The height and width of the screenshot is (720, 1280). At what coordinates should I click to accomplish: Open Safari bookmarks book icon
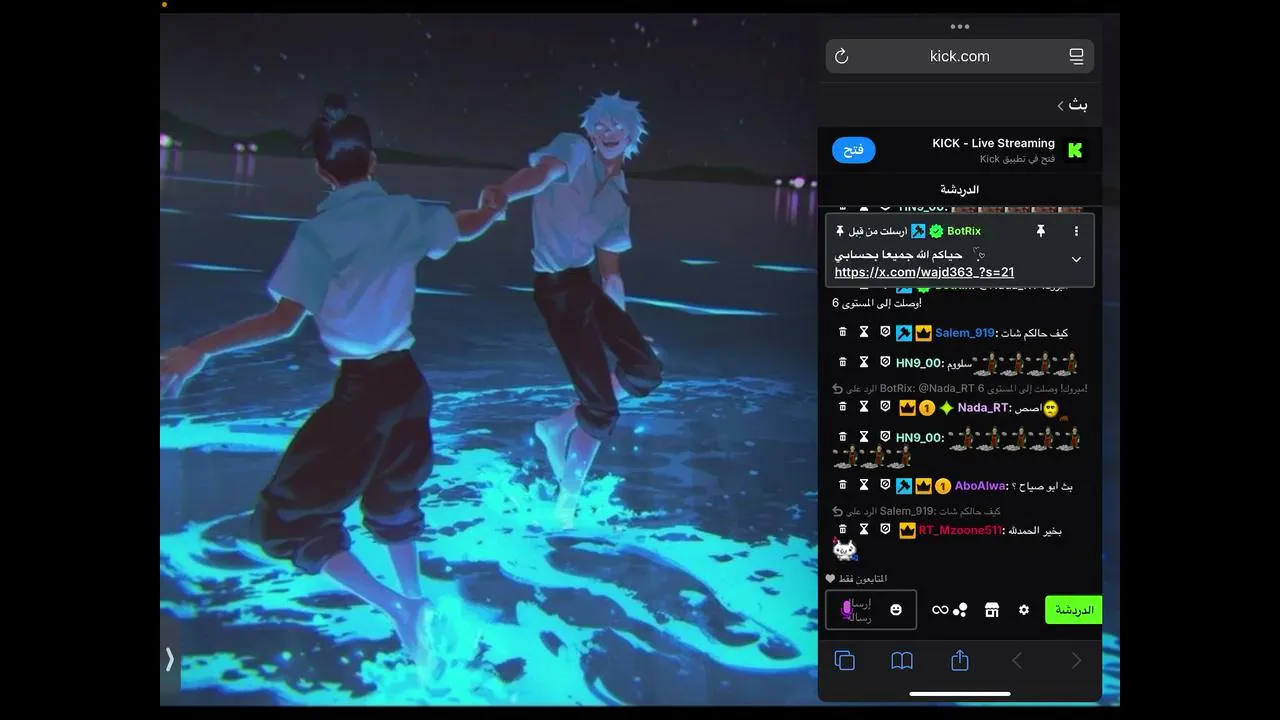coord(902,660)
